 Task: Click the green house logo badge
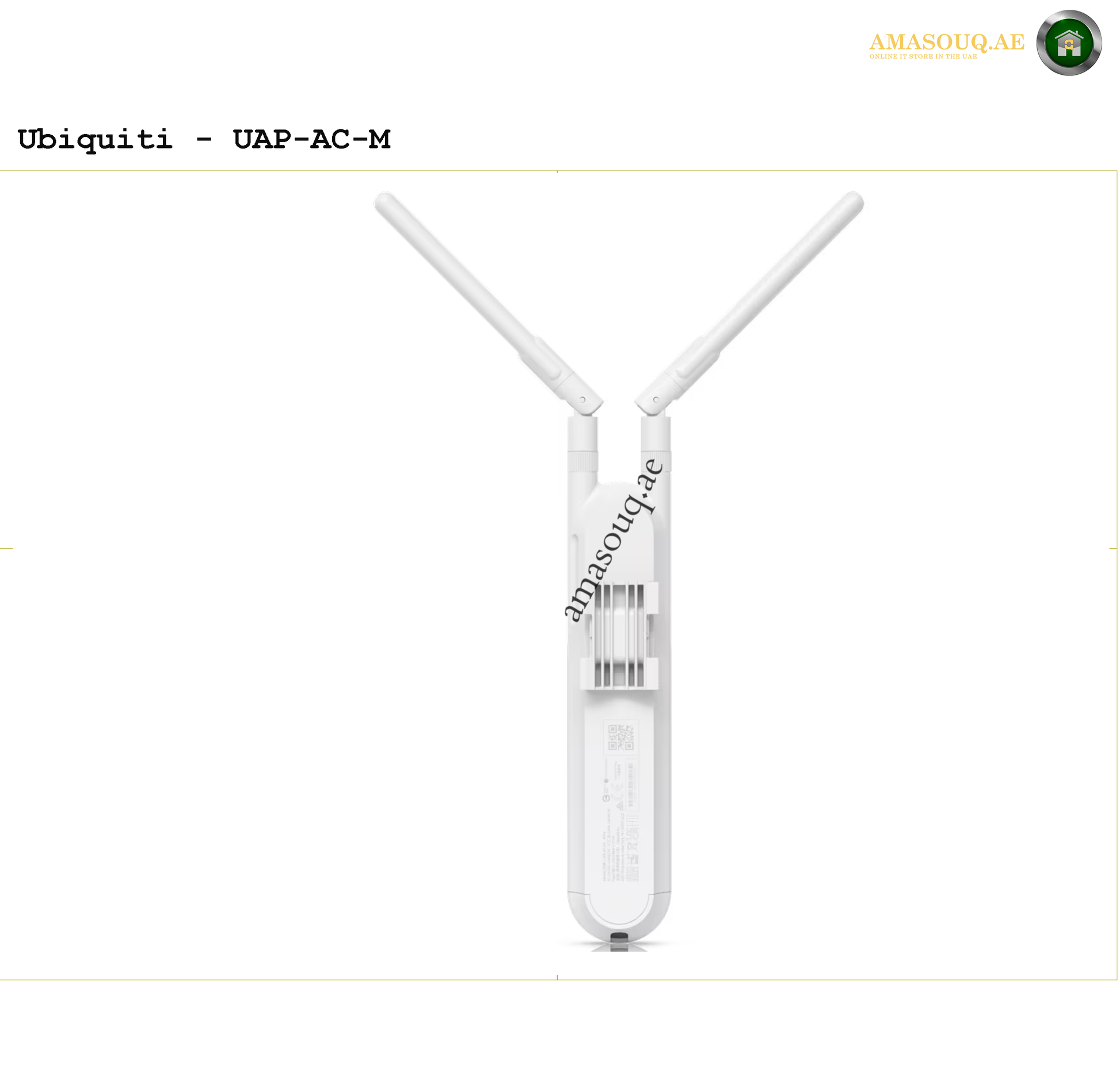[x=1069, y=43]
